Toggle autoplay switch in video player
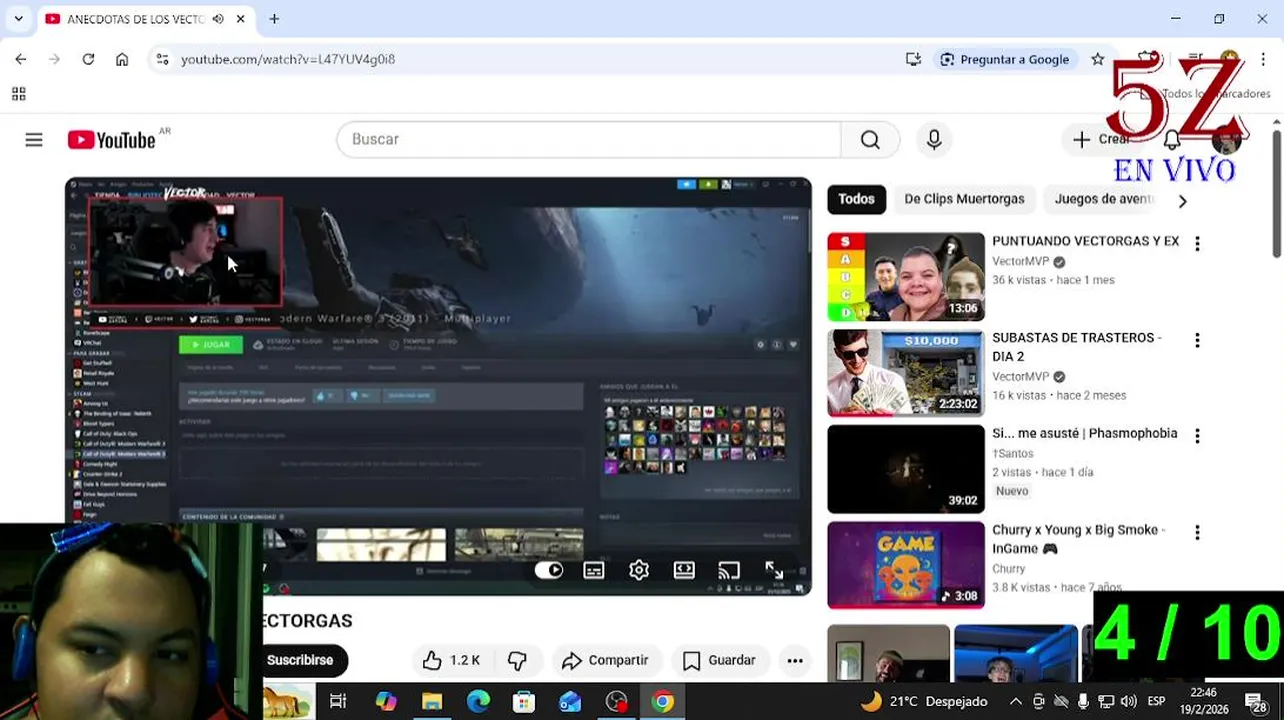This screenshot has width=1284, height=720. tap(549, 570)
